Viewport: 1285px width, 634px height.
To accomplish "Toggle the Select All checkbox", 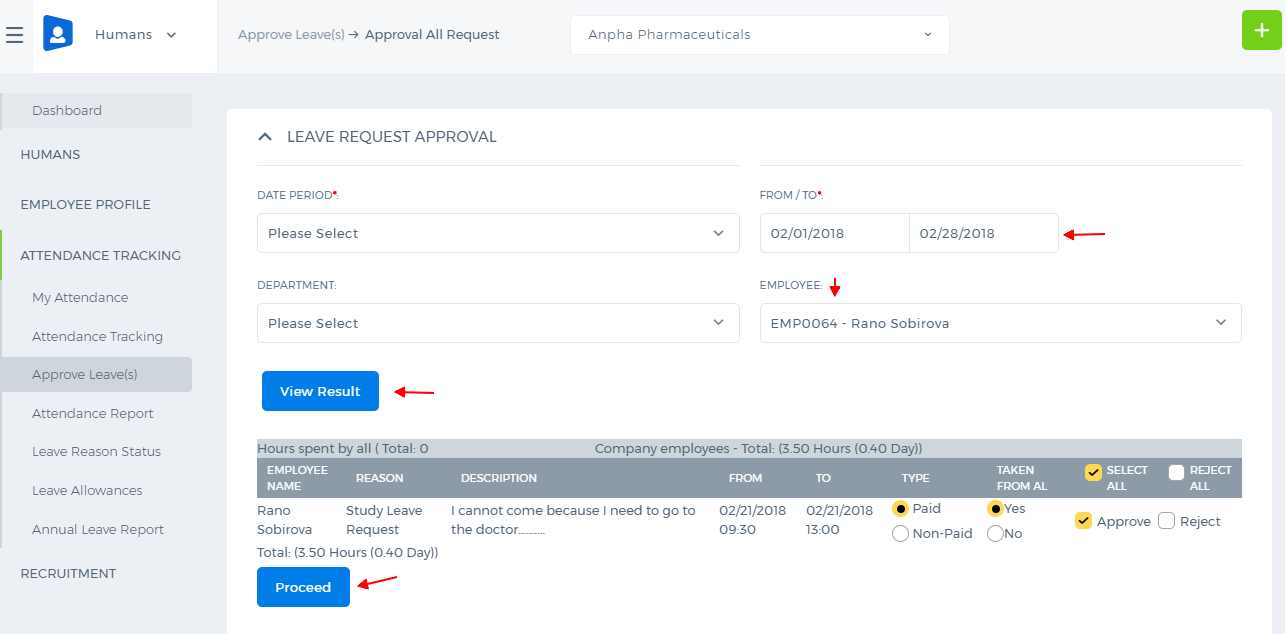I will (x=1093, y=472).
